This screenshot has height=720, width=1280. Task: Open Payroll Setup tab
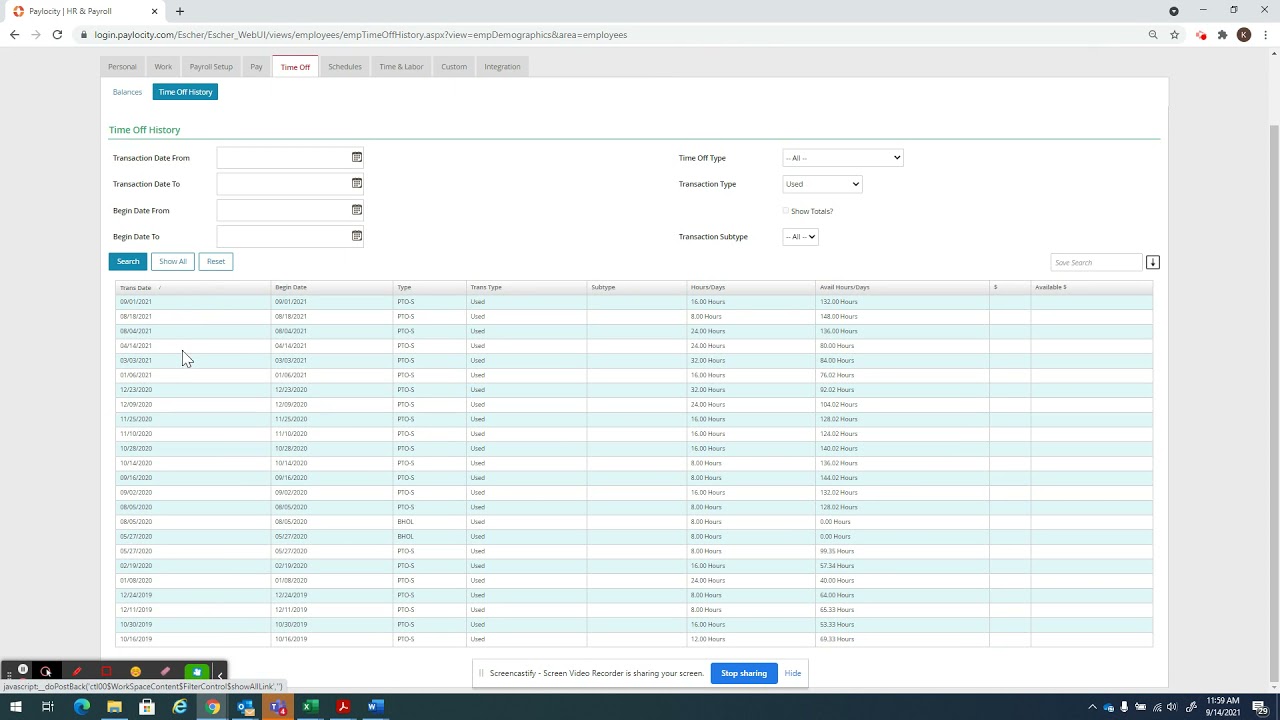(211, 67)
